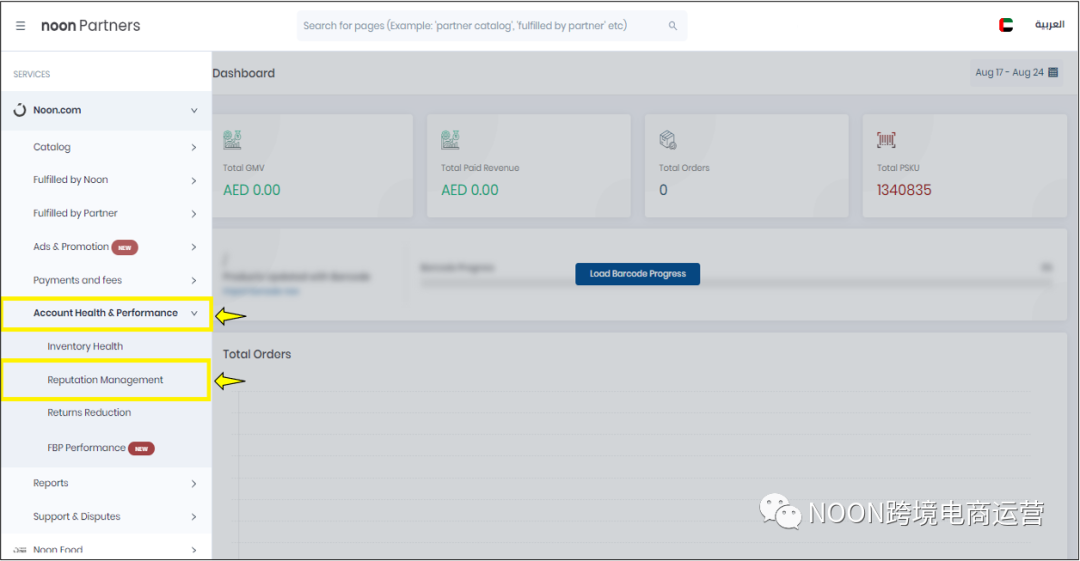The width and height of the screenshot is (1080, 561).
Task: Click the noon Partners logo
Action: point(90,26)
